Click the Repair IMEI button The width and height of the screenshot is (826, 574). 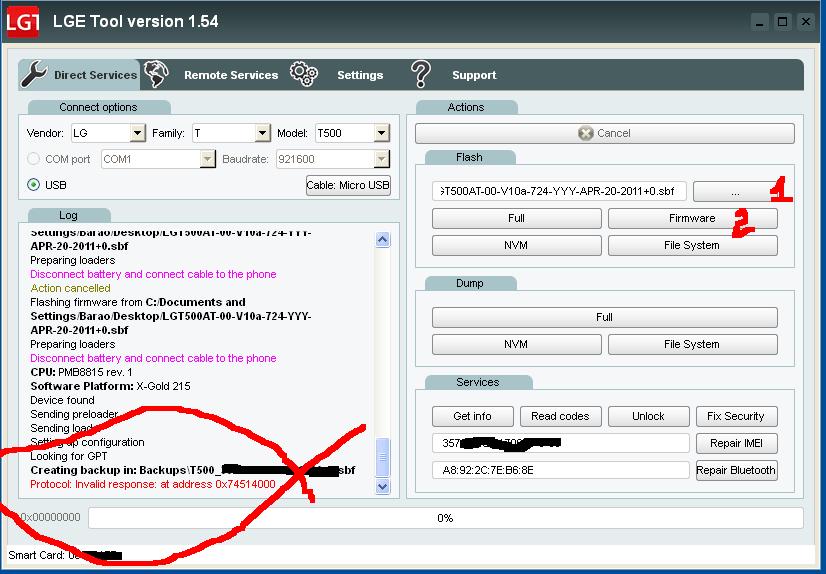[736, 443]
